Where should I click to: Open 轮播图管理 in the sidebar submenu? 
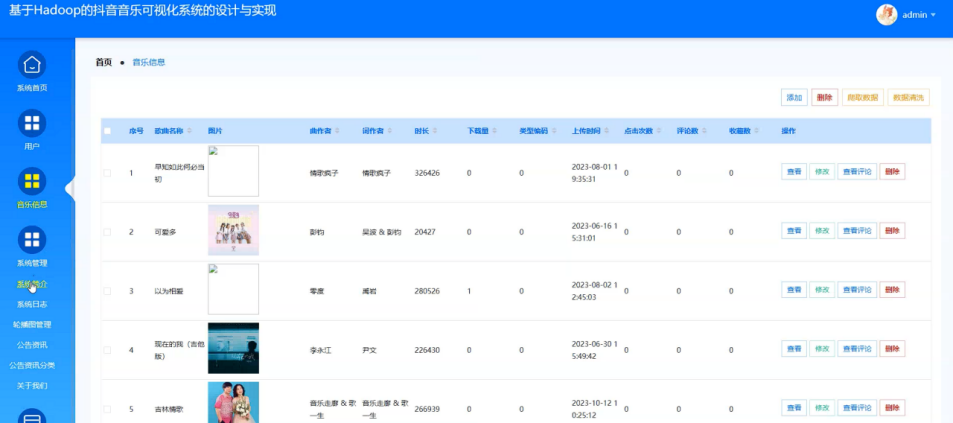32,325
